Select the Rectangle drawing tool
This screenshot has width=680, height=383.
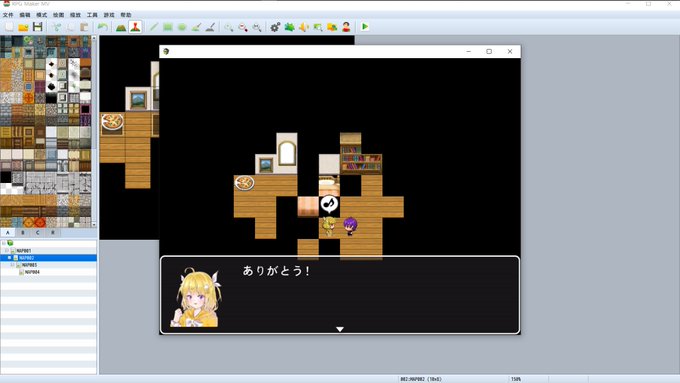click(168, 27)
